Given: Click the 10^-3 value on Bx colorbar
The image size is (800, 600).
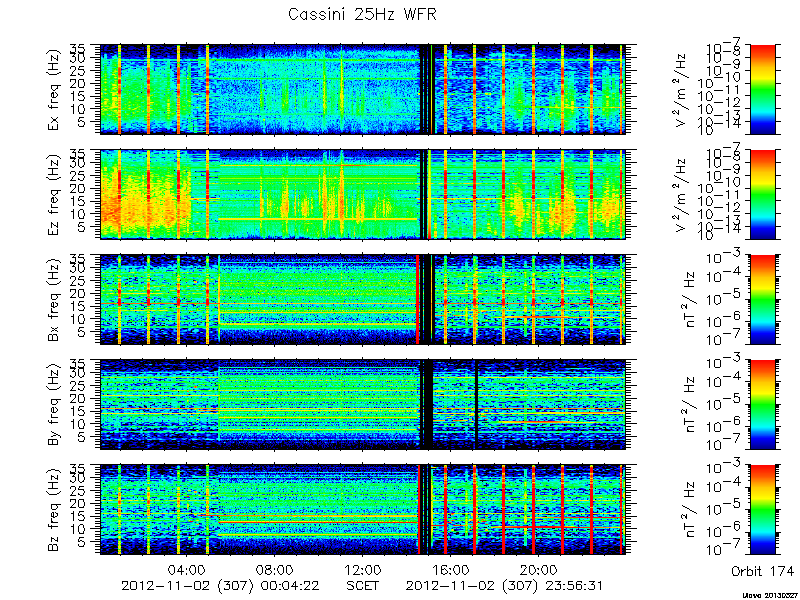Looking at the screenshot, I should (725, 258).
